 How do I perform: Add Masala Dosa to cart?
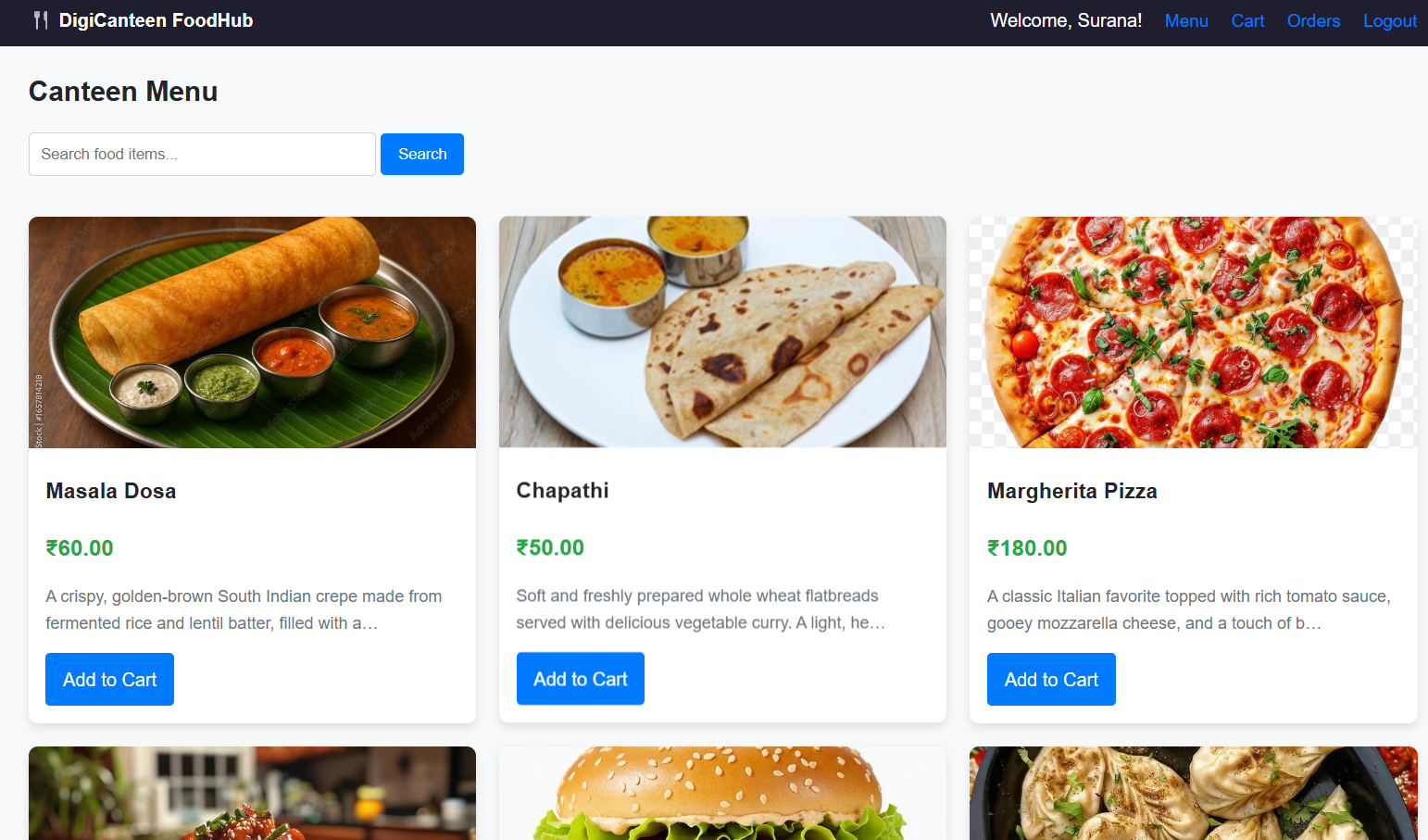coord(109,679)
